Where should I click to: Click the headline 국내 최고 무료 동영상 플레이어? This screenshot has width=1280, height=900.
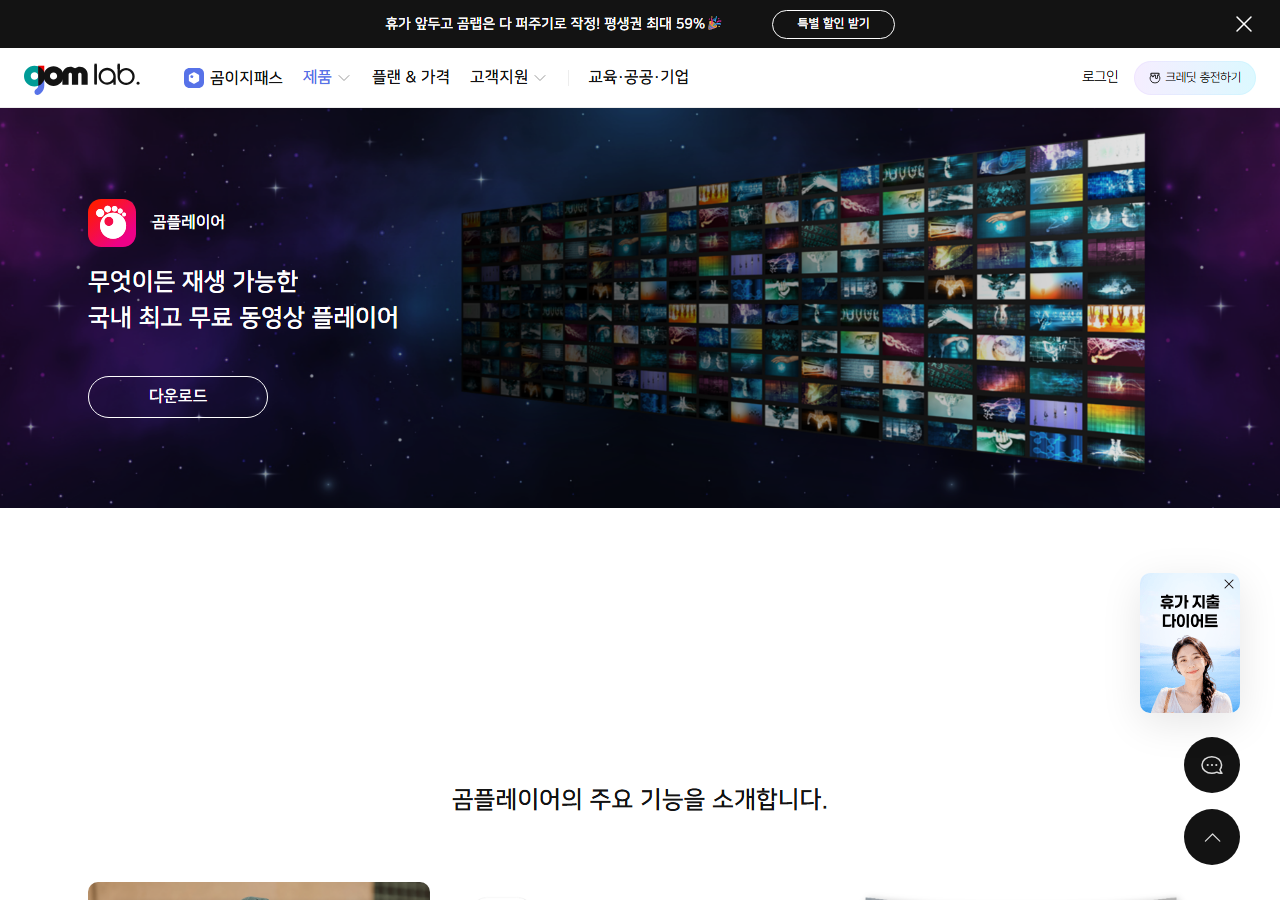point(243,318)
